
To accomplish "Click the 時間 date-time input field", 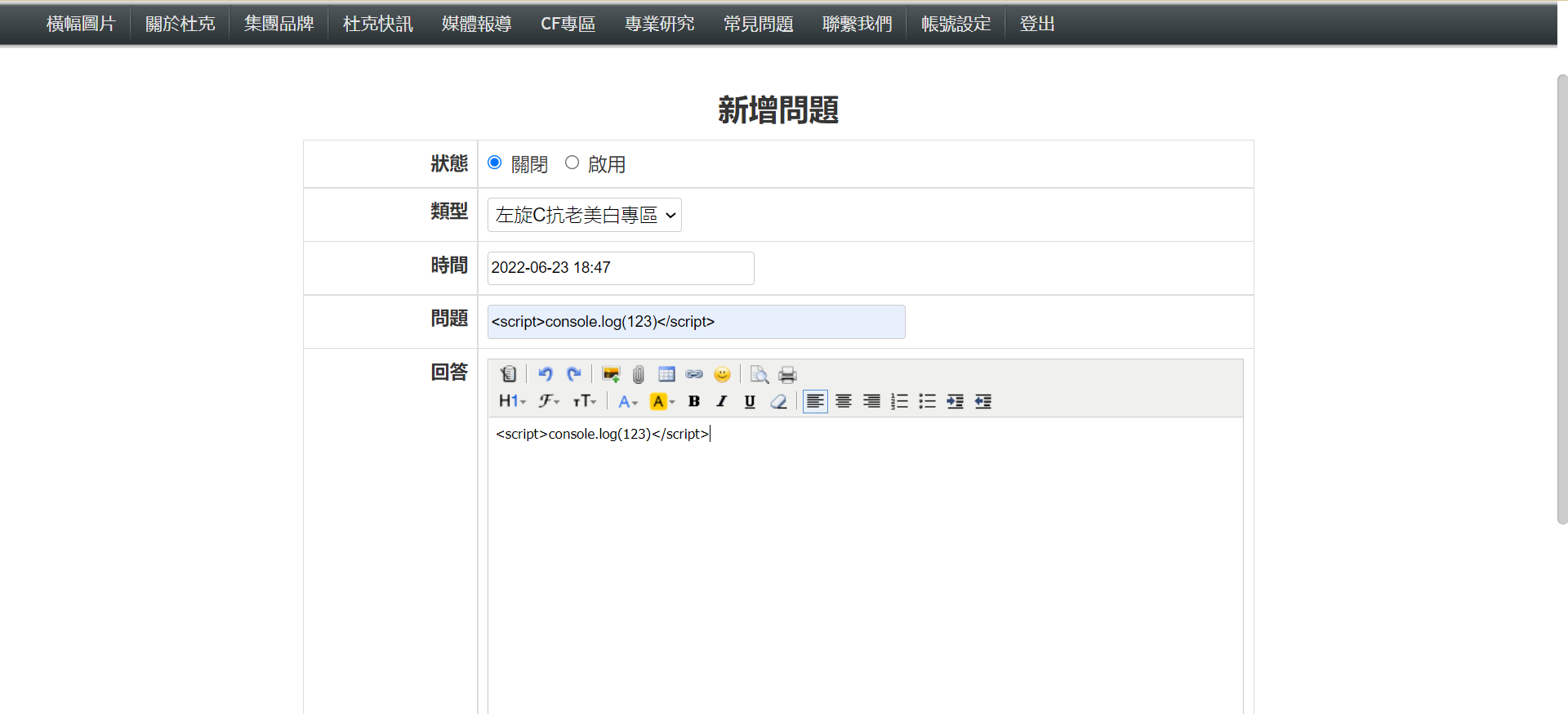I will pos(621,268).
